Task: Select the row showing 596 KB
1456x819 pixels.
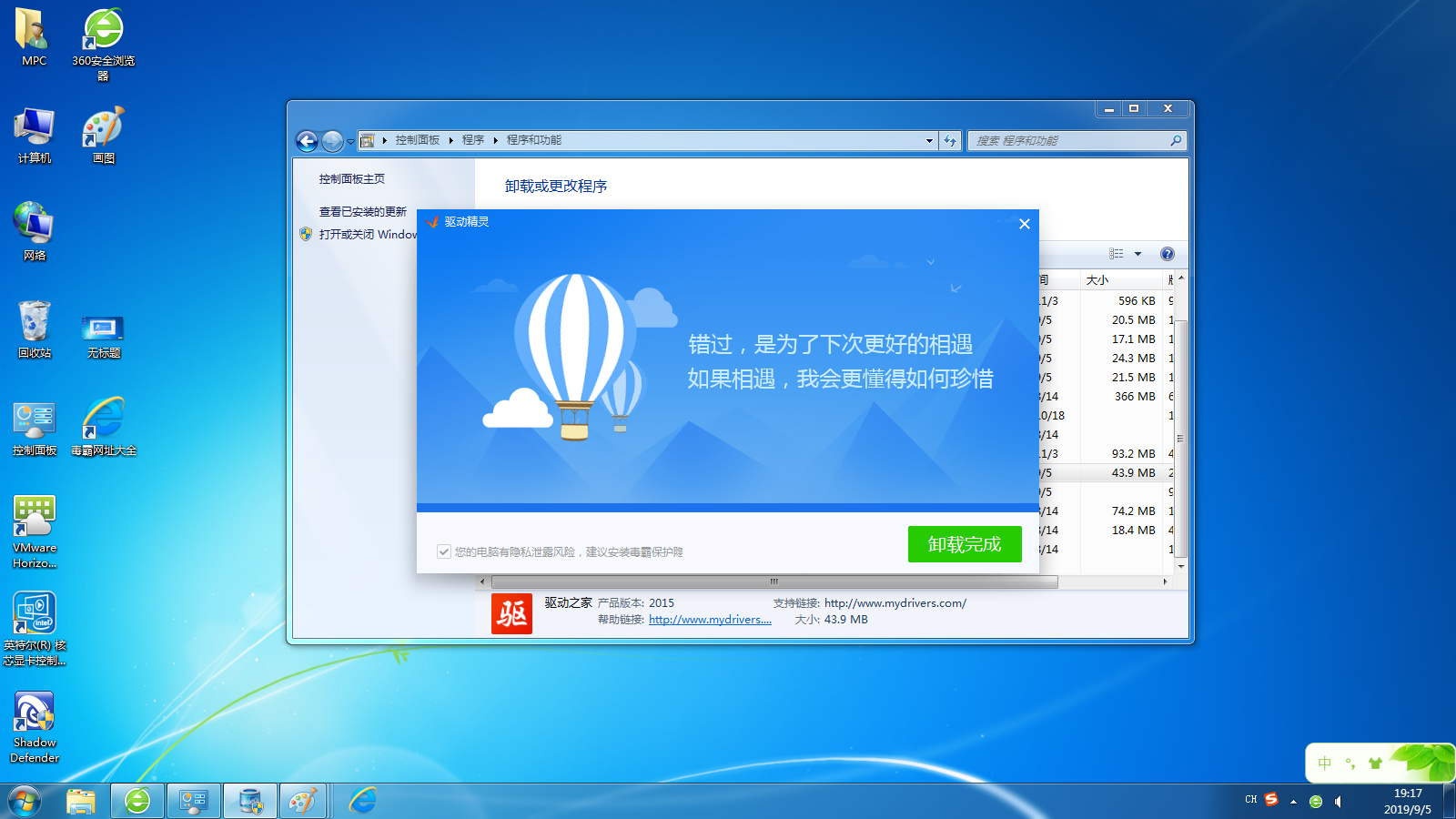Action: tap(1105, 301)
